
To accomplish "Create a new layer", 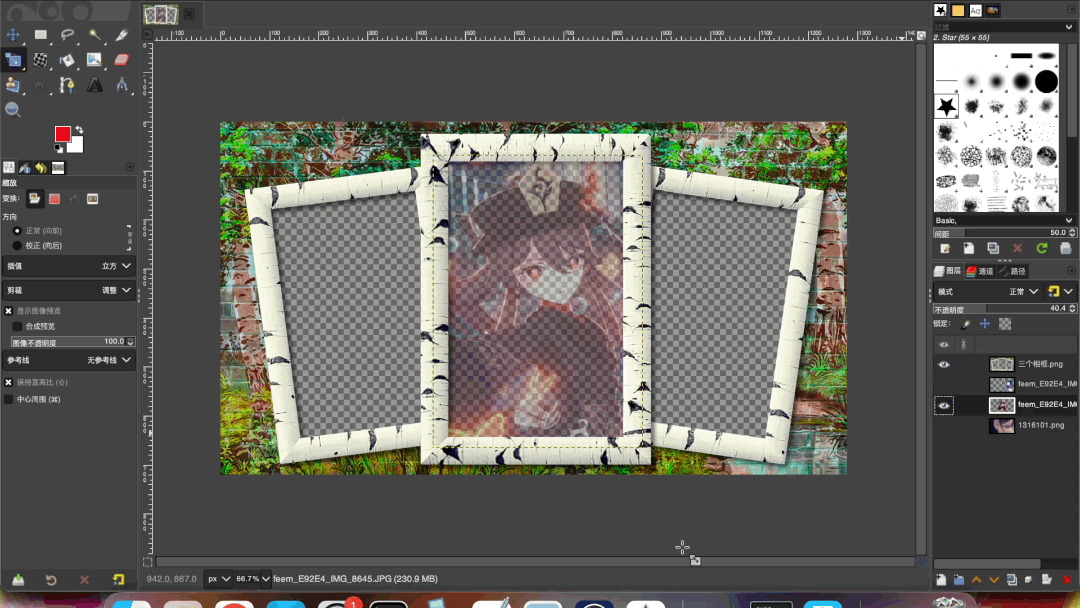I will pos(941,580).
